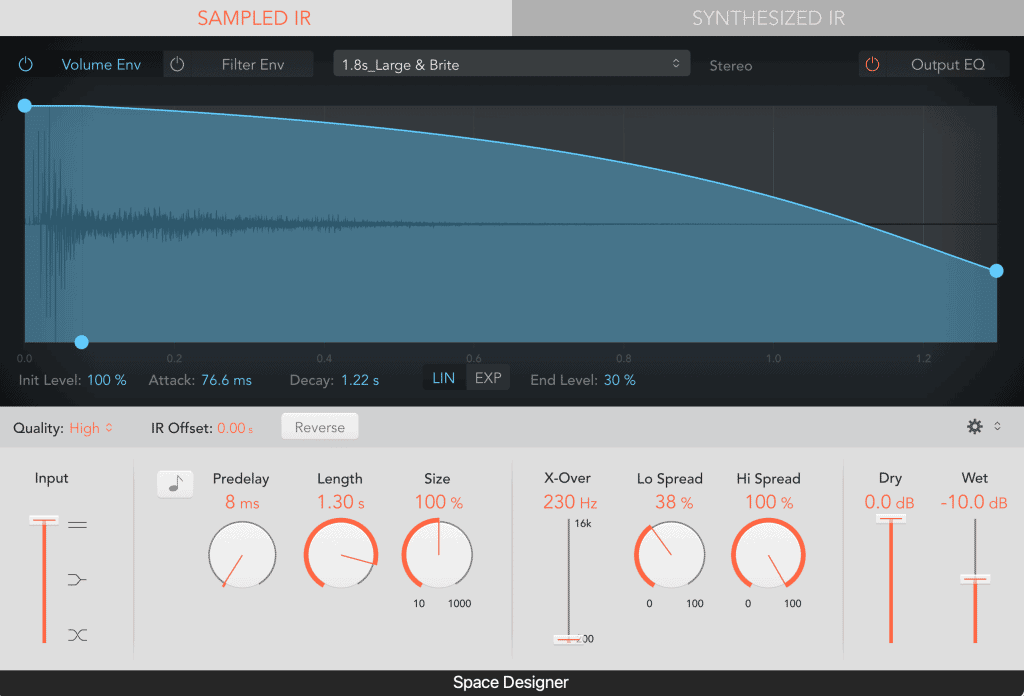Click the Length 1.30 s value
Image resolution: width=1024 pixels, height=696 pixels.
tap(341, 502)
